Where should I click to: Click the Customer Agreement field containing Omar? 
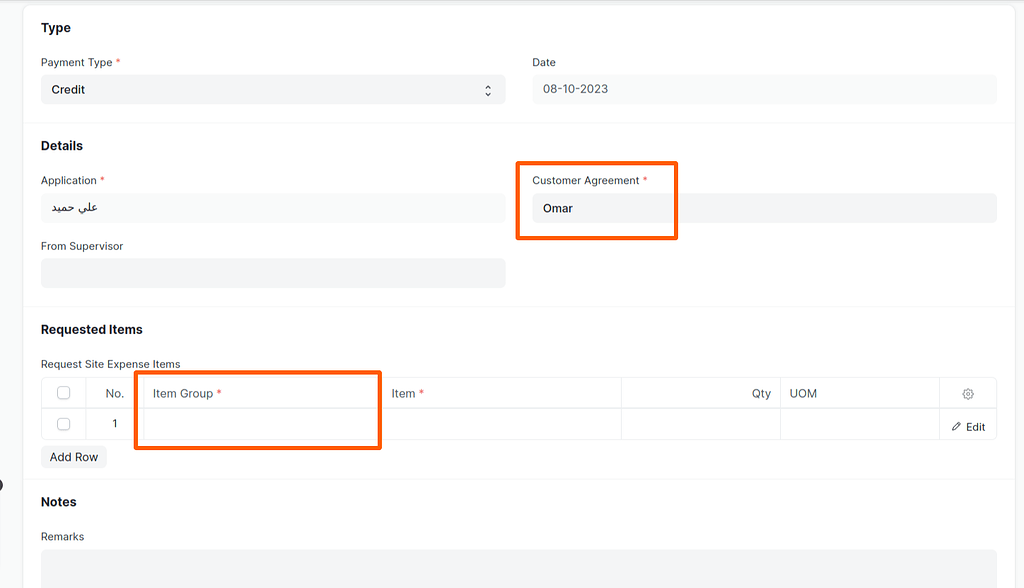(x=764, y=208)
